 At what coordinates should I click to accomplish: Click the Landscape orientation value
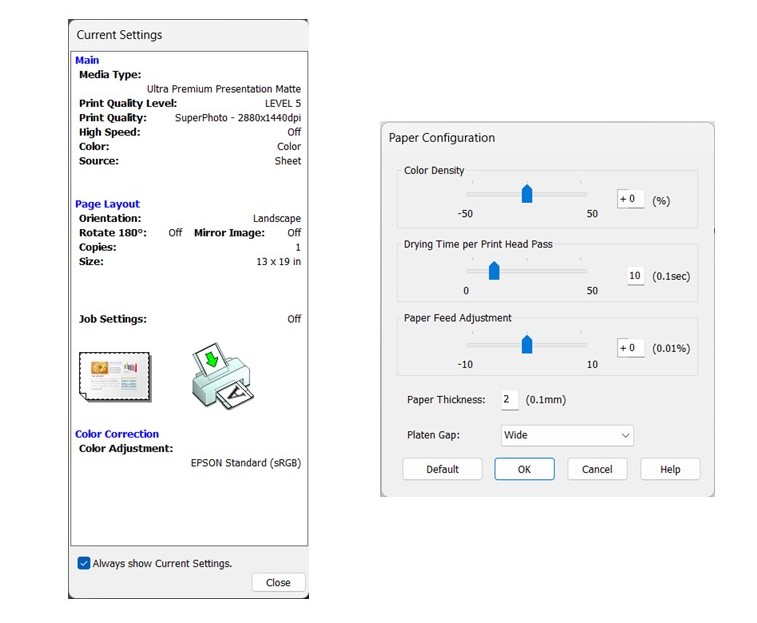click(x=277, y=218)
